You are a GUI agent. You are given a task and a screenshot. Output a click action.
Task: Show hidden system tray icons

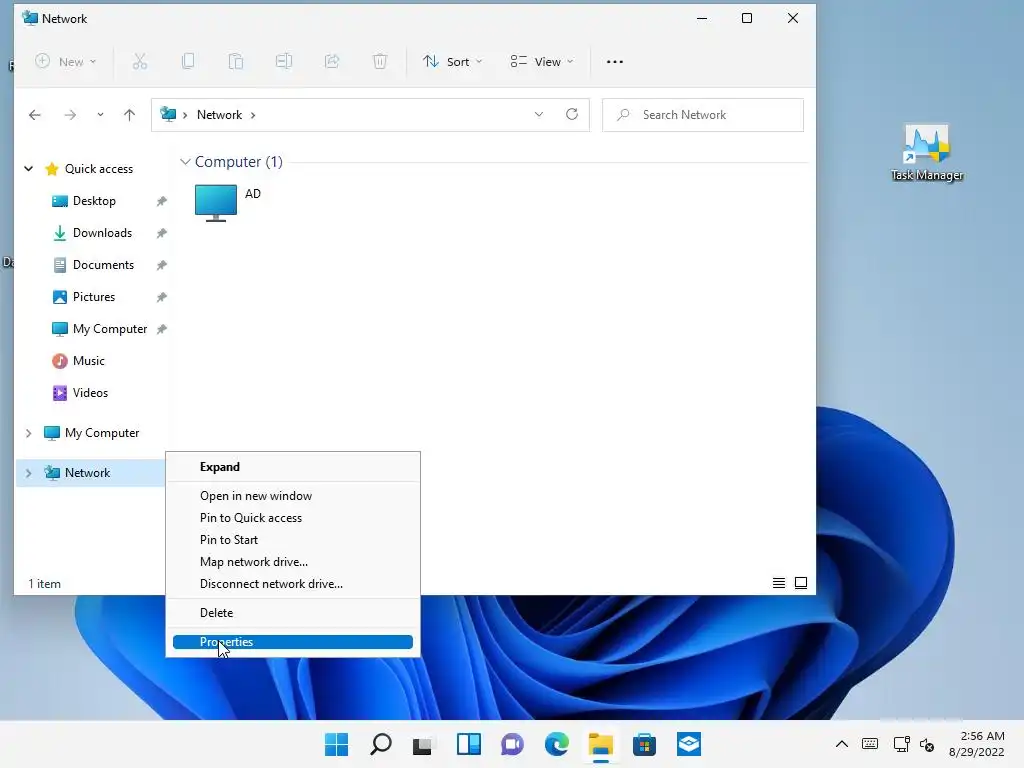842,744
